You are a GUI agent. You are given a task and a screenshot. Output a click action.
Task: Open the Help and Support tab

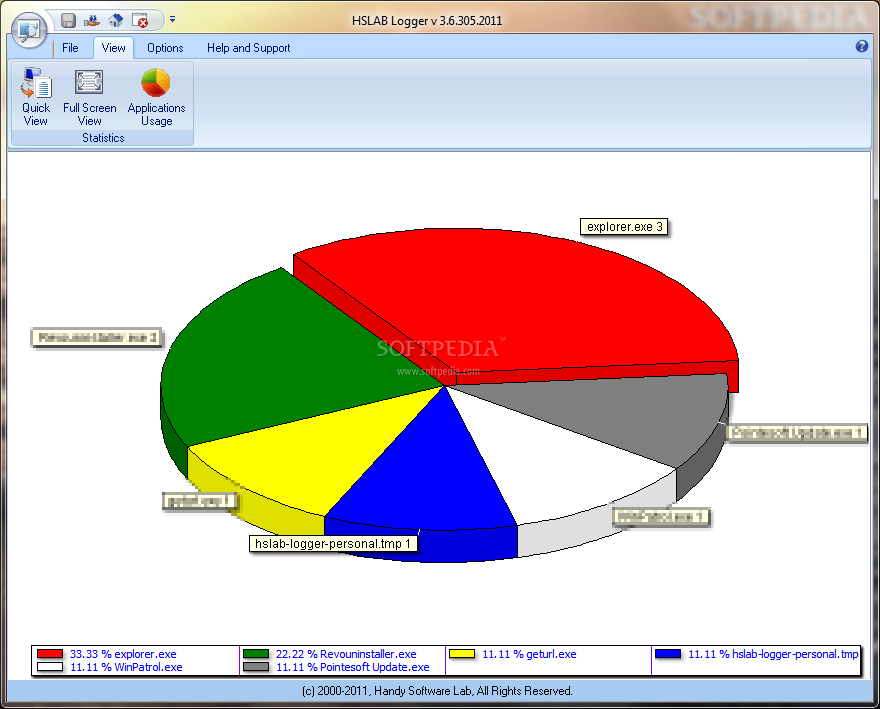[x=249, y=48]
